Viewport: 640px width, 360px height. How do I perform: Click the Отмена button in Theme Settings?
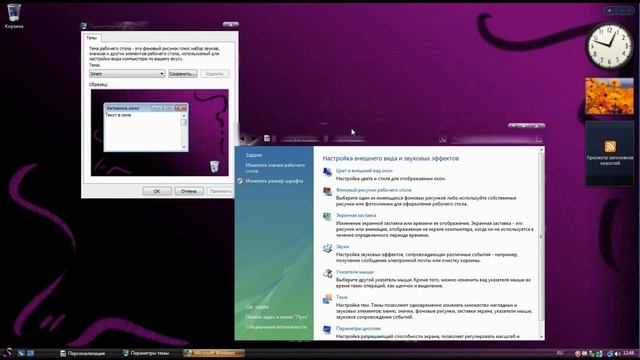click(x=189, y=191)
